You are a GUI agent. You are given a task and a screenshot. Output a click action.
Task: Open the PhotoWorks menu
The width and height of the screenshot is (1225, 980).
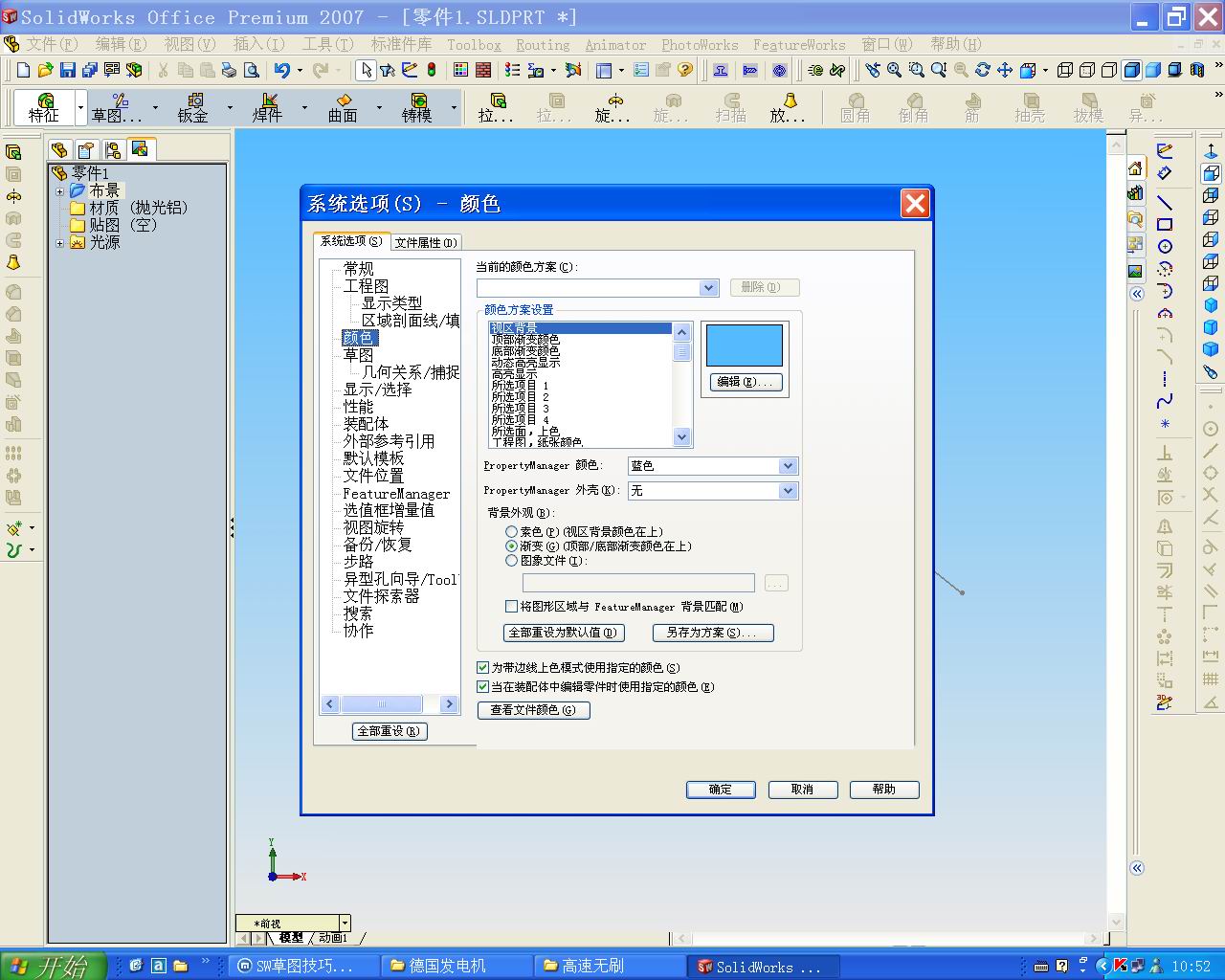tap(700, 44)
